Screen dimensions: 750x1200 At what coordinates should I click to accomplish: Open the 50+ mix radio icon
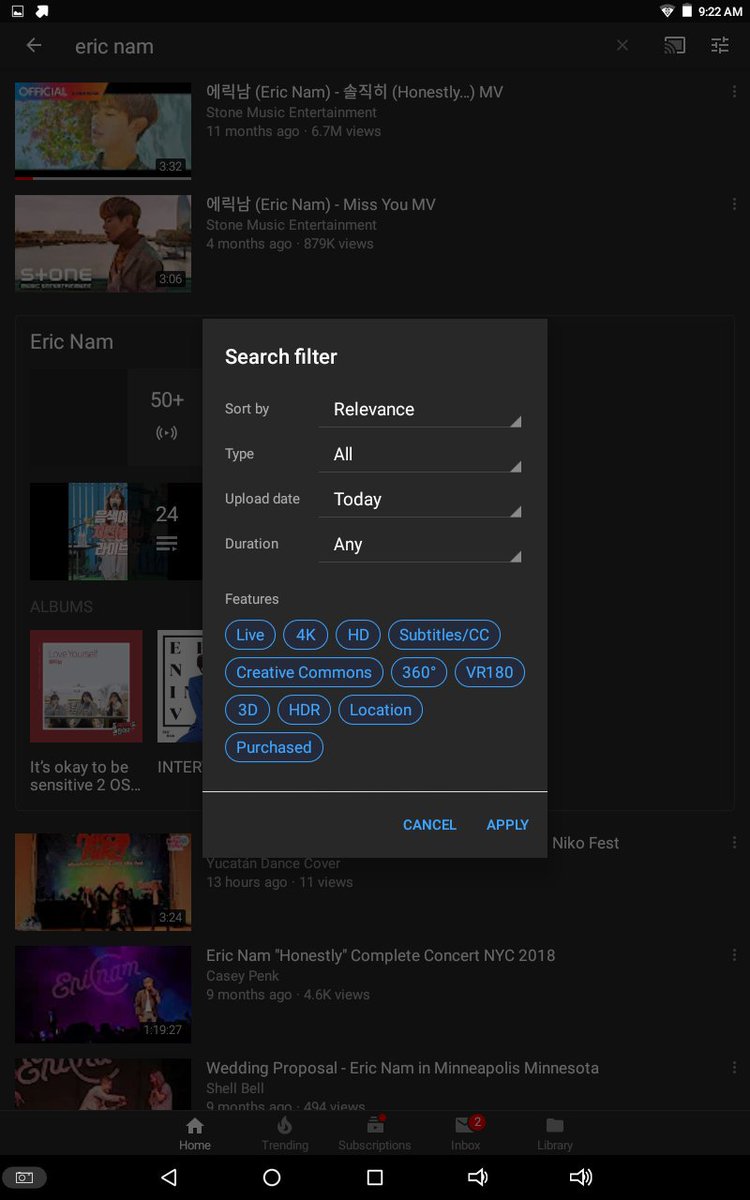pos(167,433)
